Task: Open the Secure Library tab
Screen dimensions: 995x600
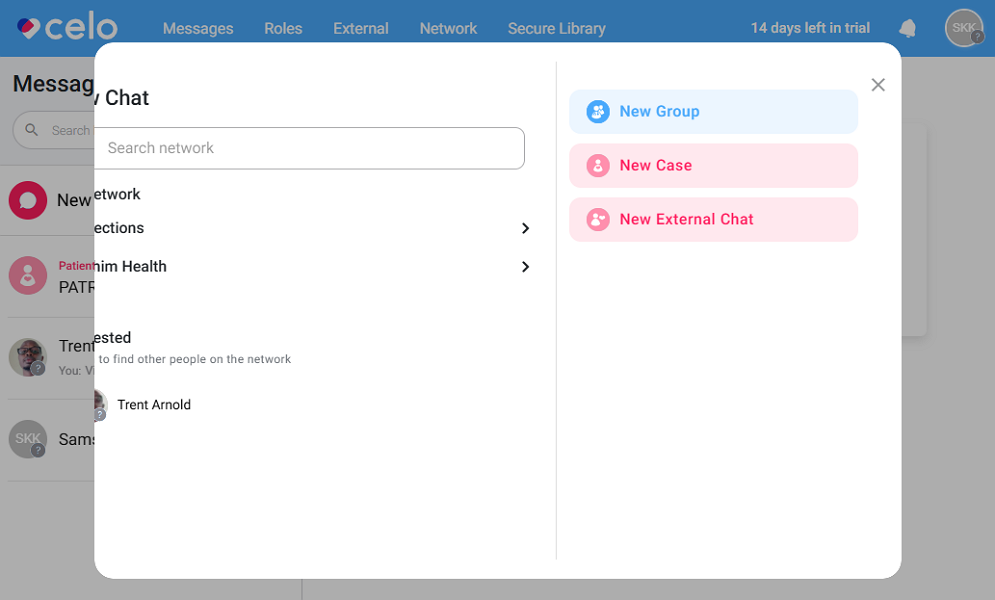Action: (556, 28)
